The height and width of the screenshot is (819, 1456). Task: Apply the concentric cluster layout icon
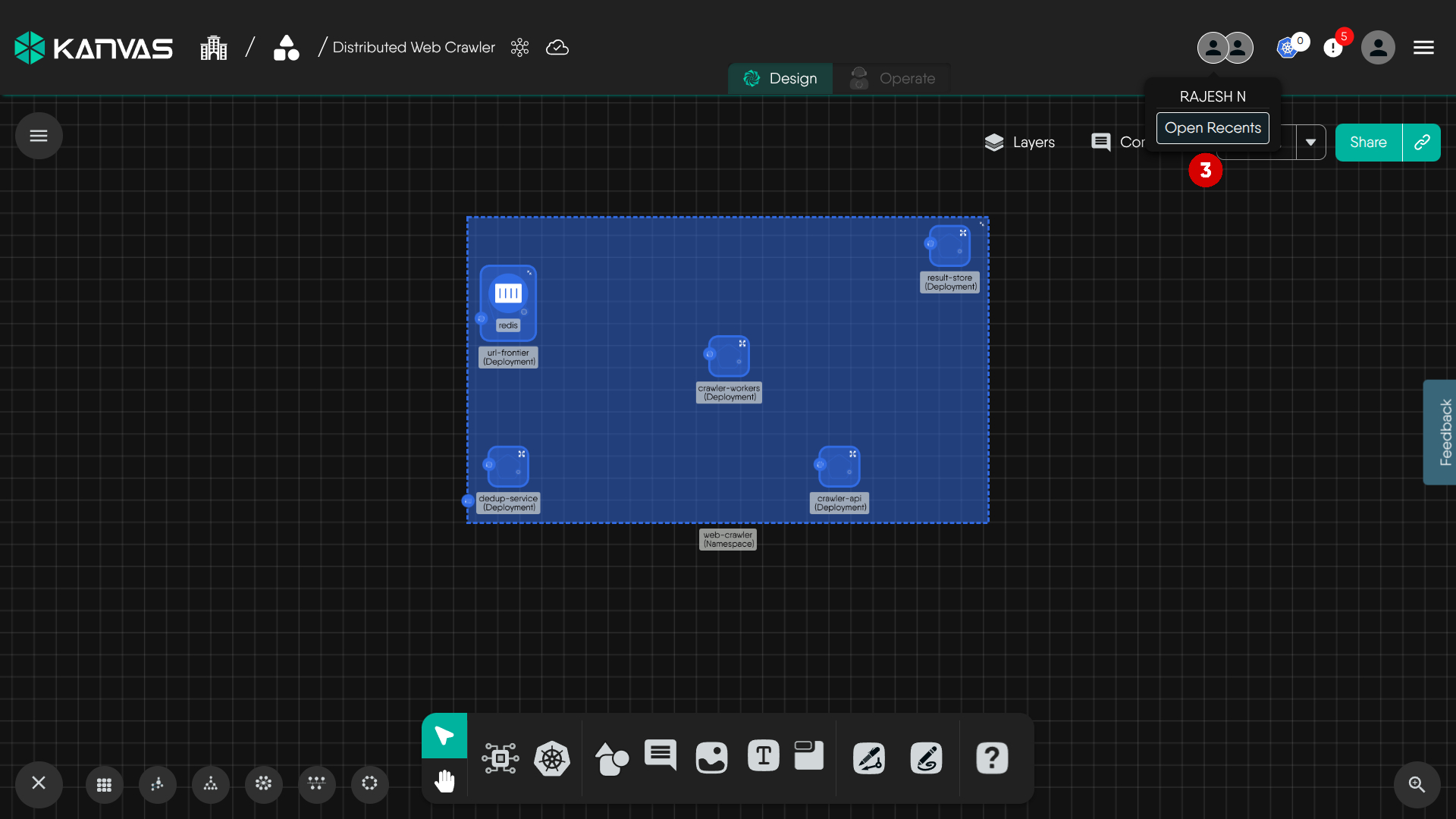pos(264,784)
